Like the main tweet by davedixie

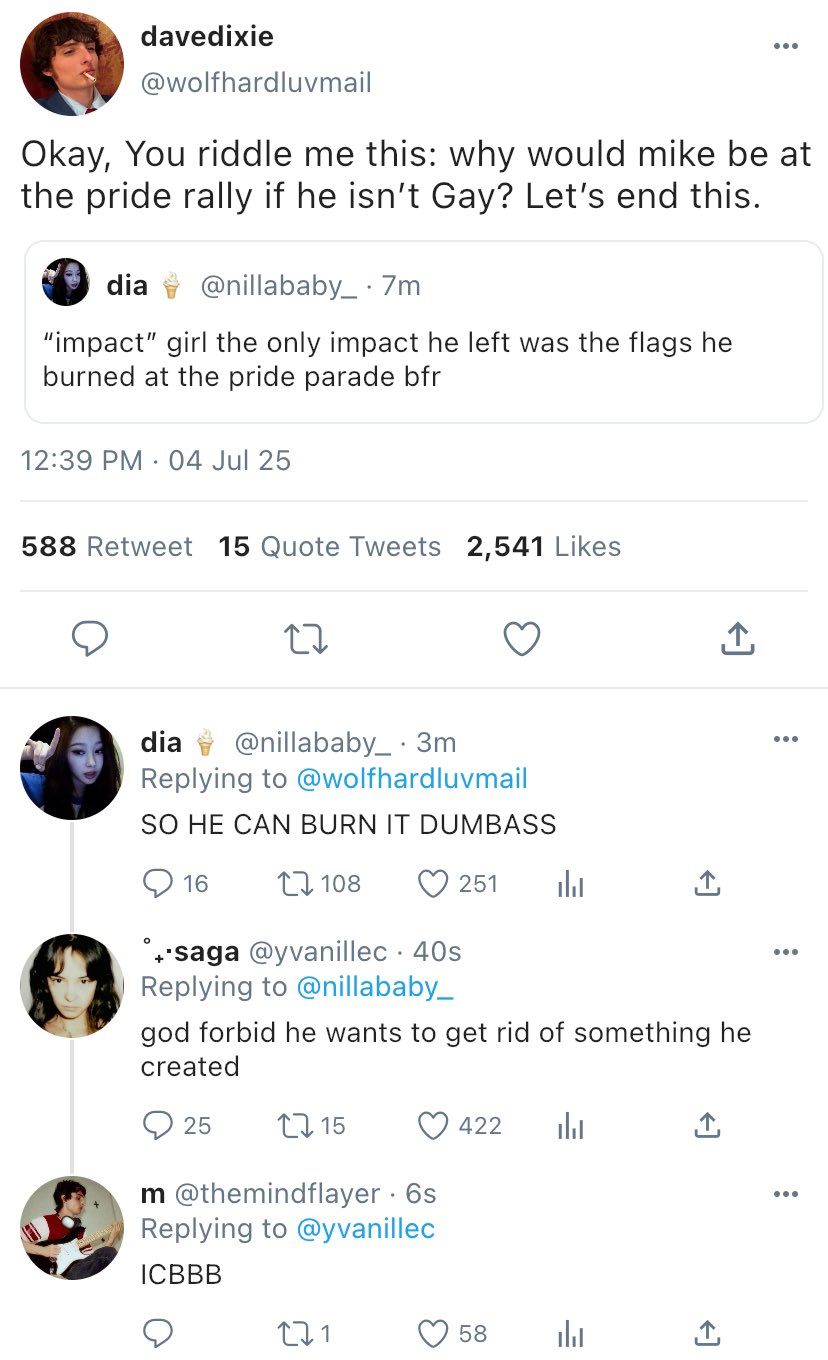click(521, 639)
